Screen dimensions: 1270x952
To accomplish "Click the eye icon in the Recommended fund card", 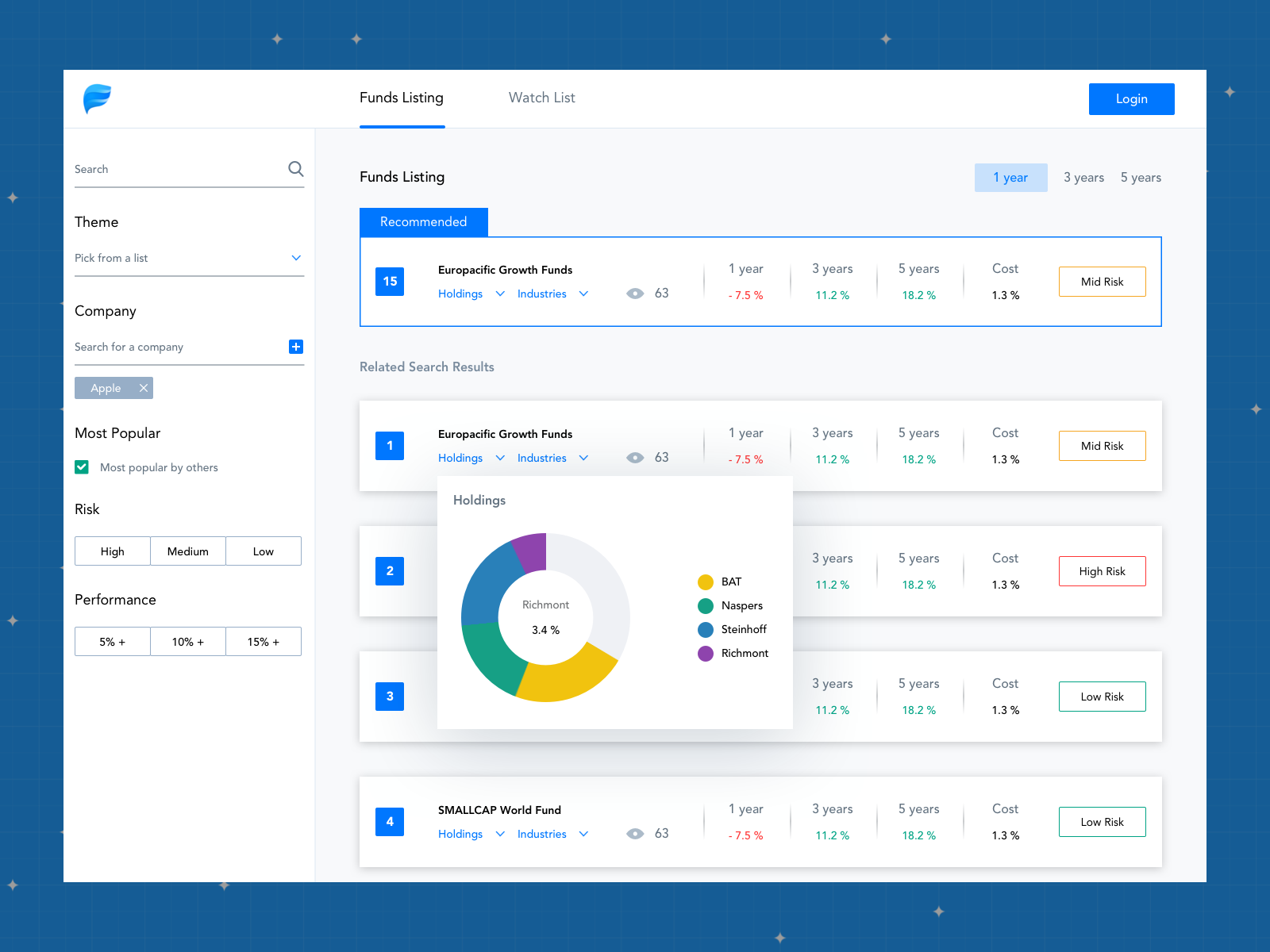I will coord(635,294).
